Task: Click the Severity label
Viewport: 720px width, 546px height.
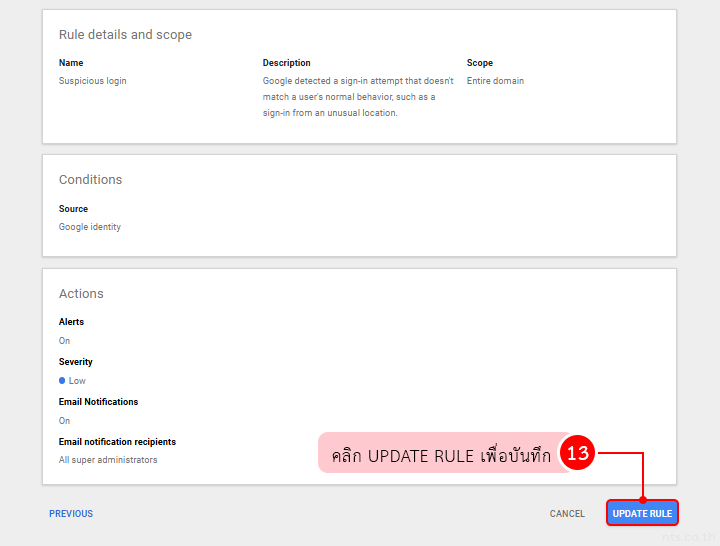Action: tap(76, 362)
